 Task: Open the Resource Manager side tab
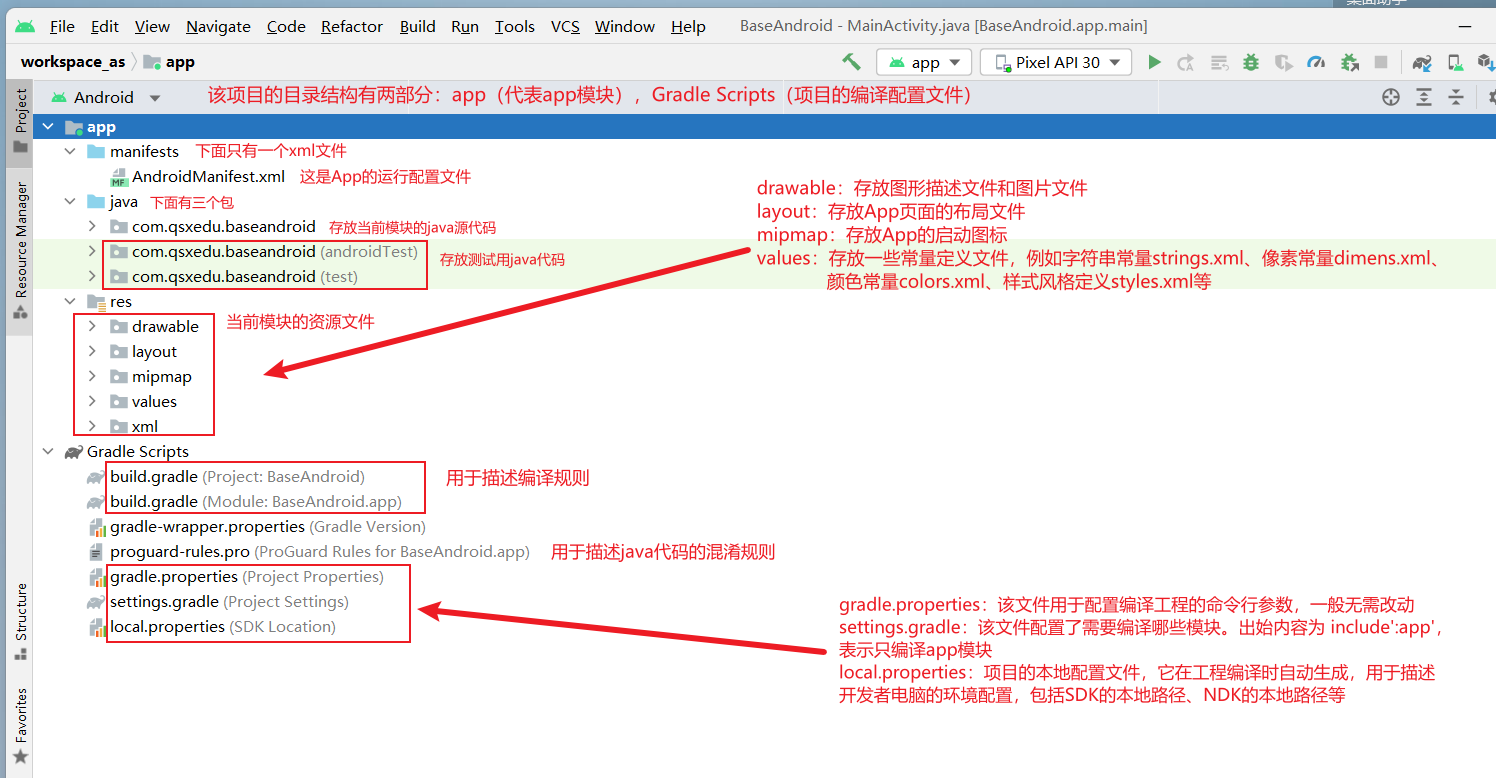(x=20, y=251)
